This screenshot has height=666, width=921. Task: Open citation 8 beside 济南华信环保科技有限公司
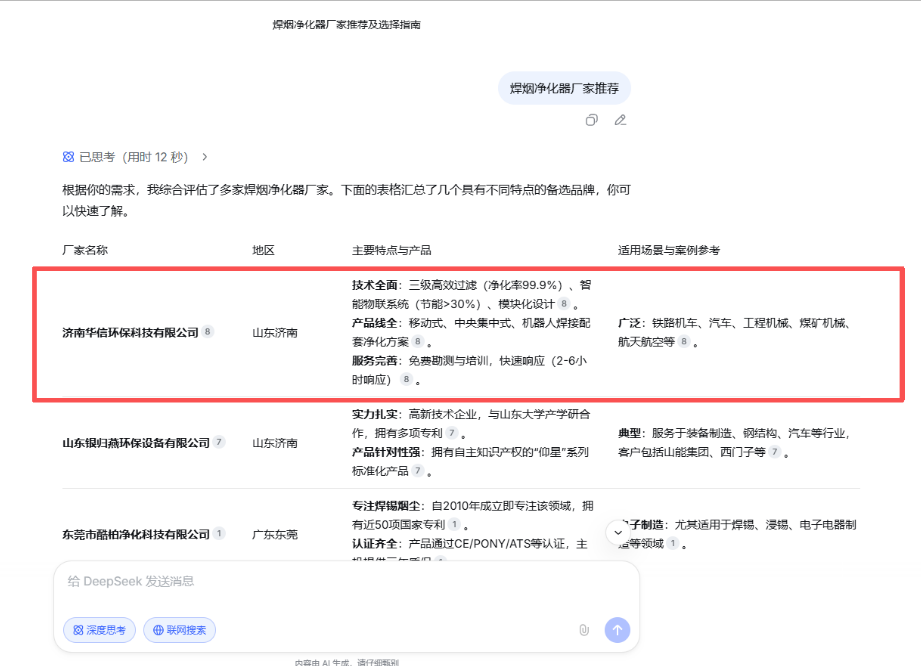(208, 331)
